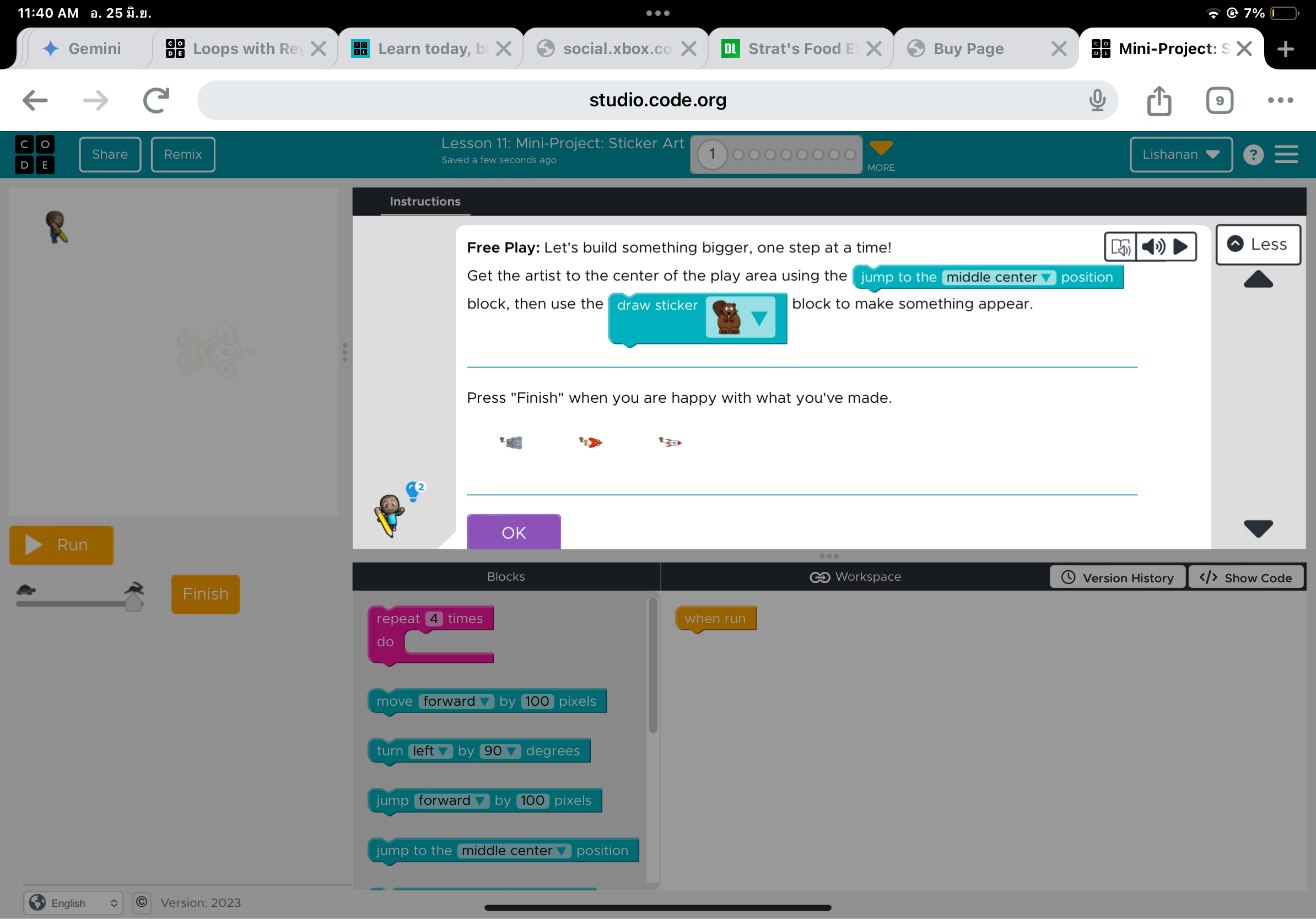Tap the microphone icon in address bar

point(1097,101)
